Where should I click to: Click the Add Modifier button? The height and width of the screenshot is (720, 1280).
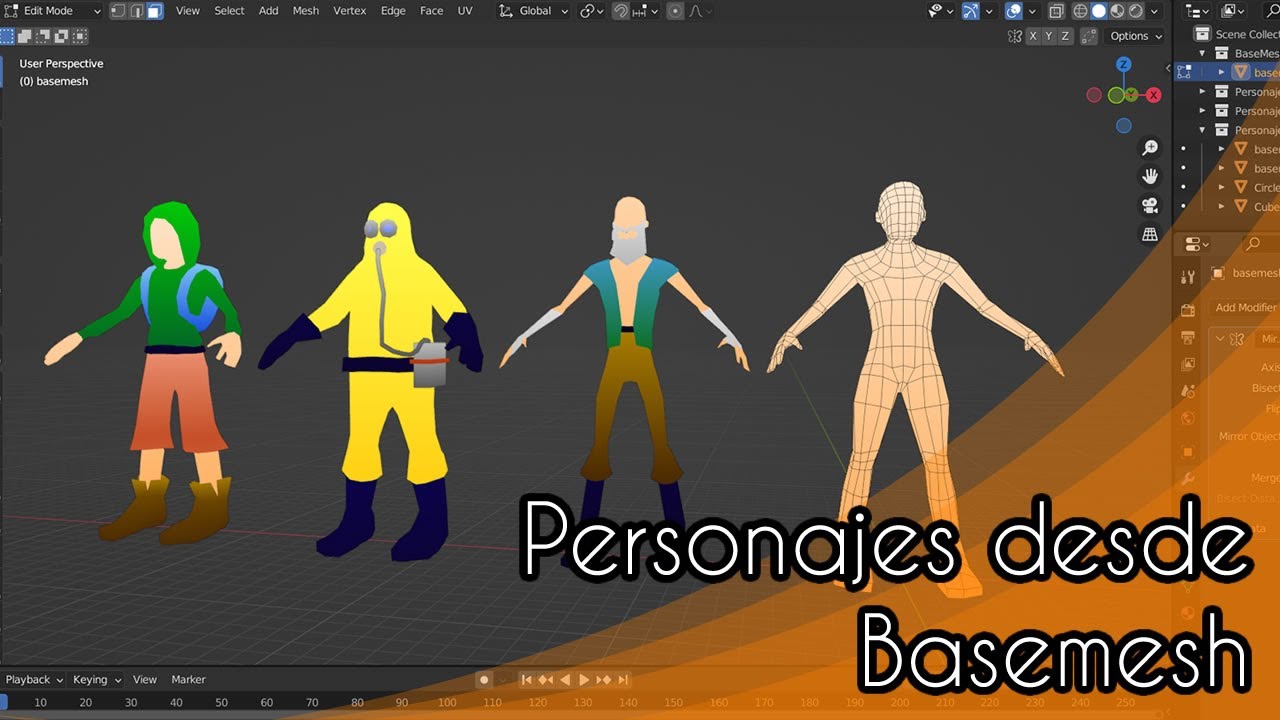point(1245,308)
